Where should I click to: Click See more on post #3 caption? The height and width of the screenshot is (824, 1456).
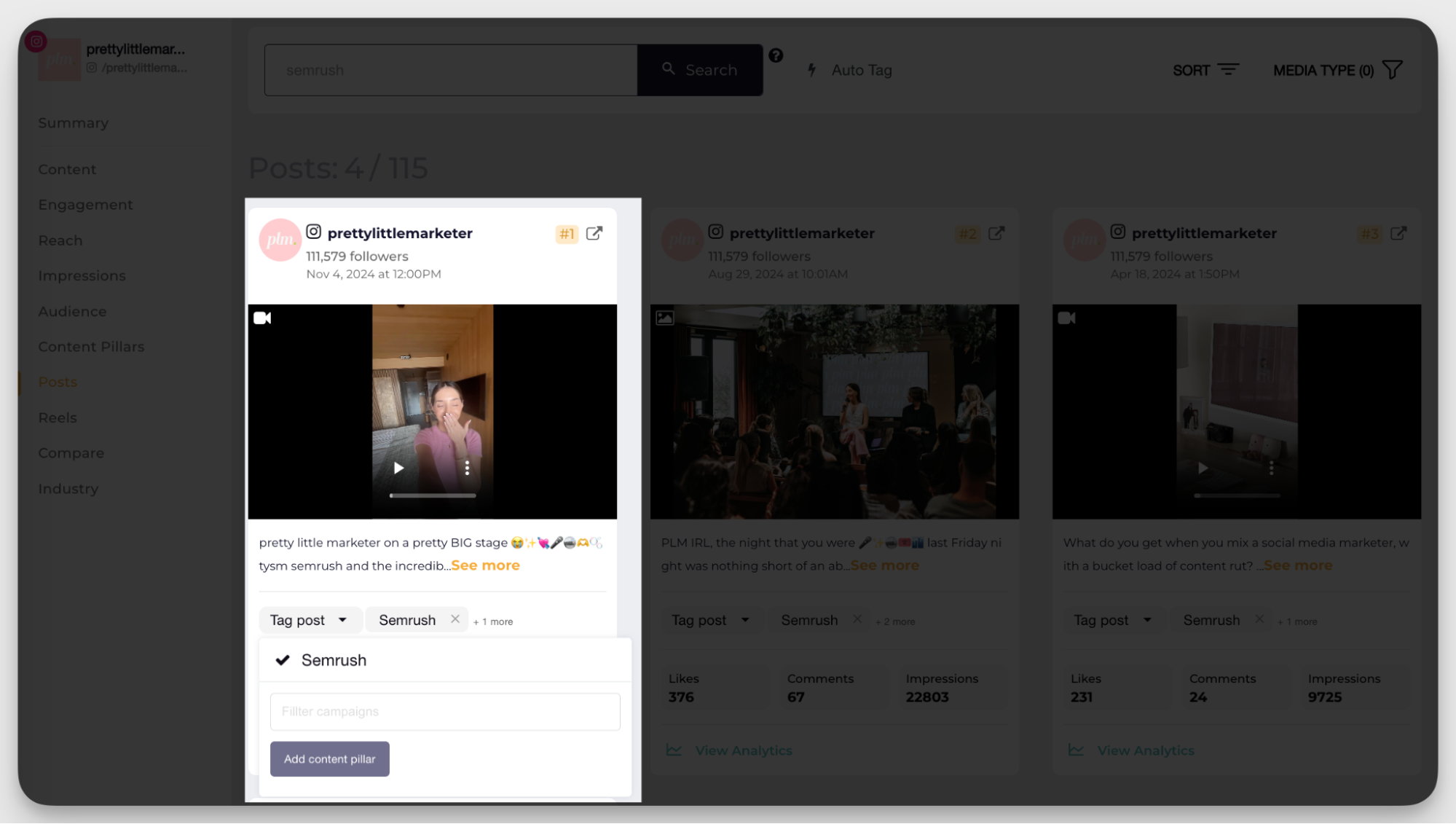[x=1297, y=565]
